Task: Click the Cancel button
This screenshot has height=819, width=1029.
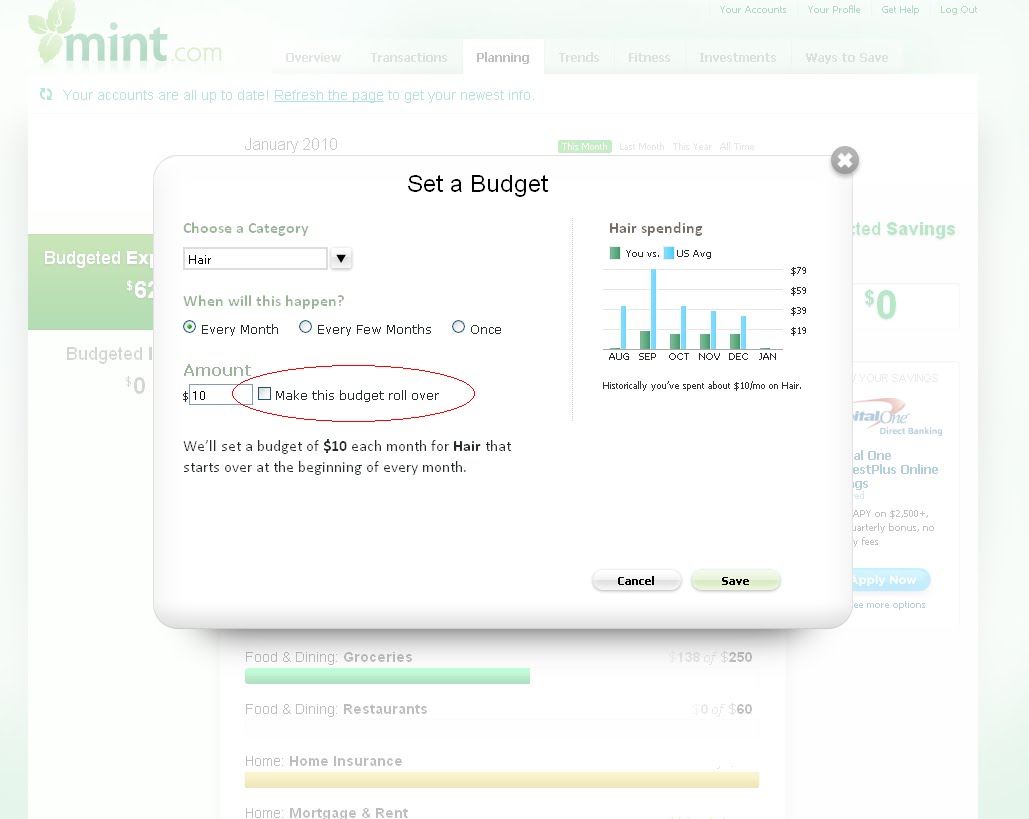Action: coord(636,581)
